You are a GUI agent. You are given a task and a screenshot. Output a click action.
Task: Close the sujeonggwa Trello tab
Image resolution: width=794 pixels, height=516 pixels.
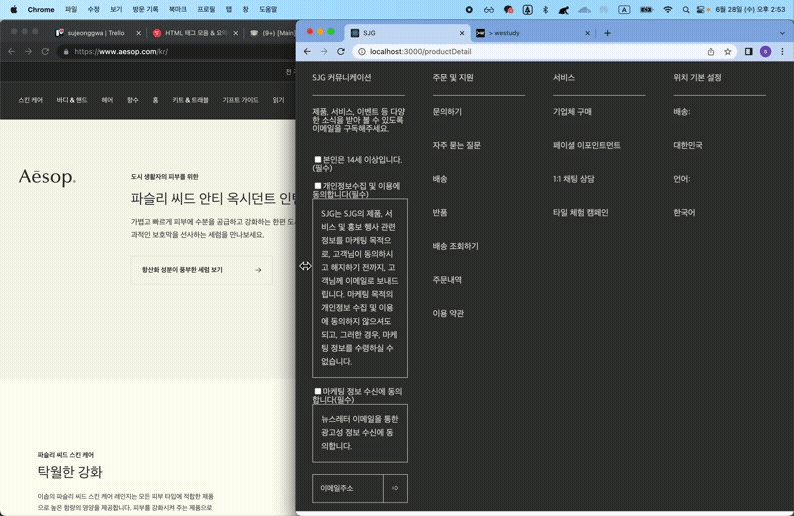click(138, 33)
